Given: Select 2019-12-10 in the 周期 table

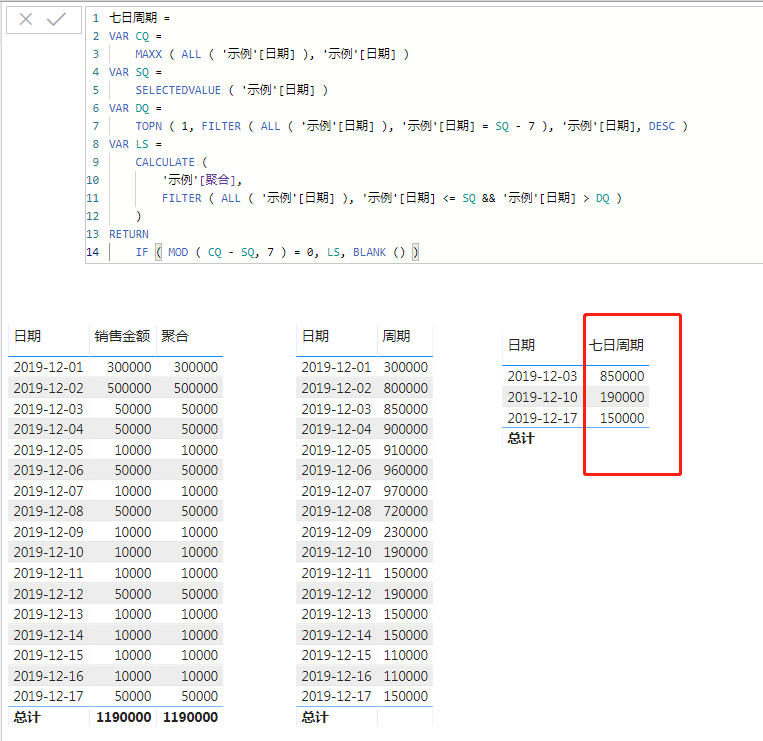Looking at the screenshot, I should click(336, 552).
